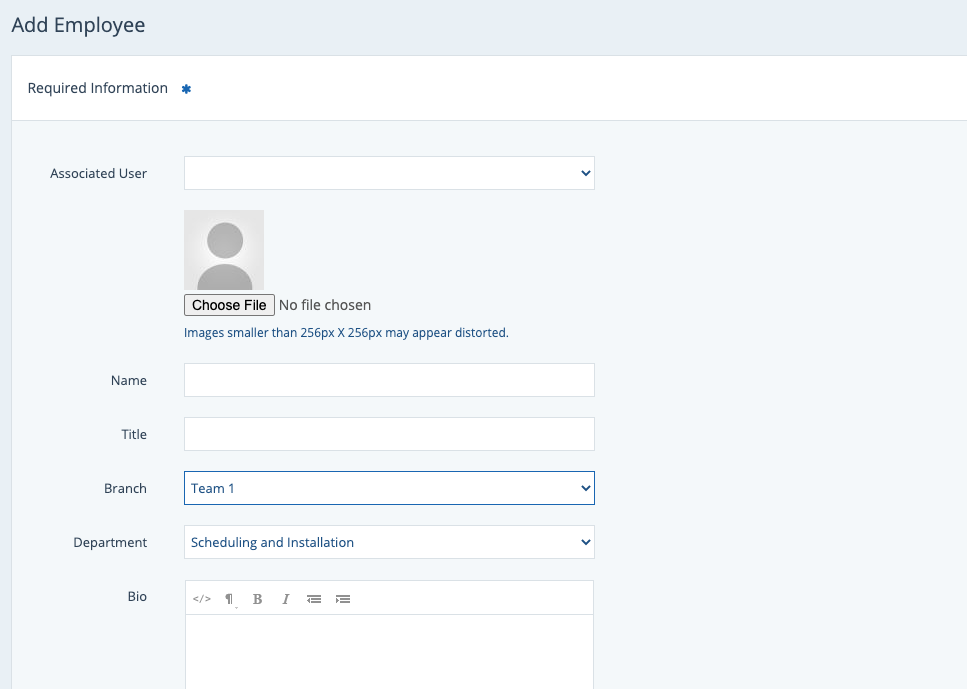Click the image size warning hint text
The image size is (967, 689).
(346, 333)
